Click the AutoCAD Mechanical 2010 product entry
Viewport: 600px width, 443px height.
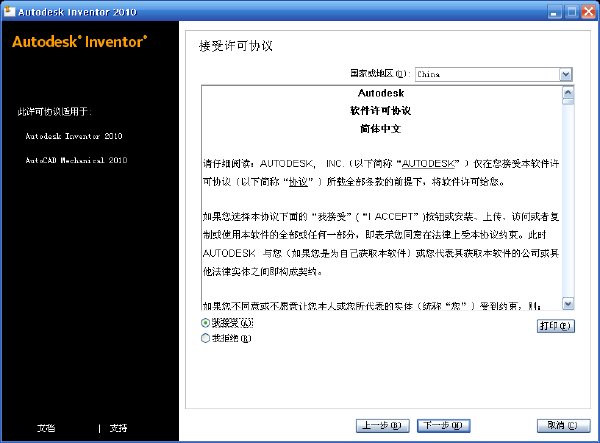(76, 160)
